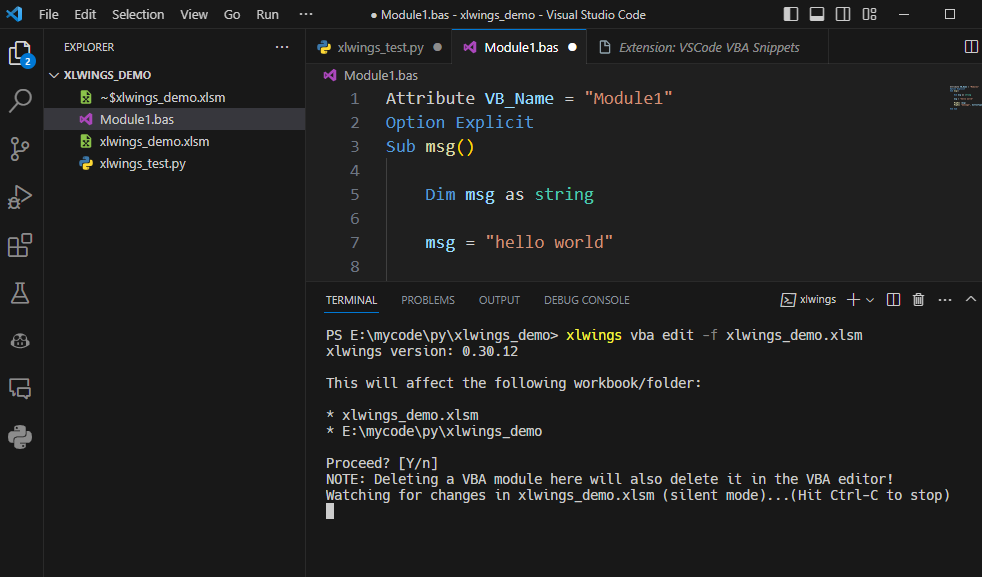Screen dimensions: 982x577
Task: Switch to the OUTPUT panel tab
Action: point(499,300)
